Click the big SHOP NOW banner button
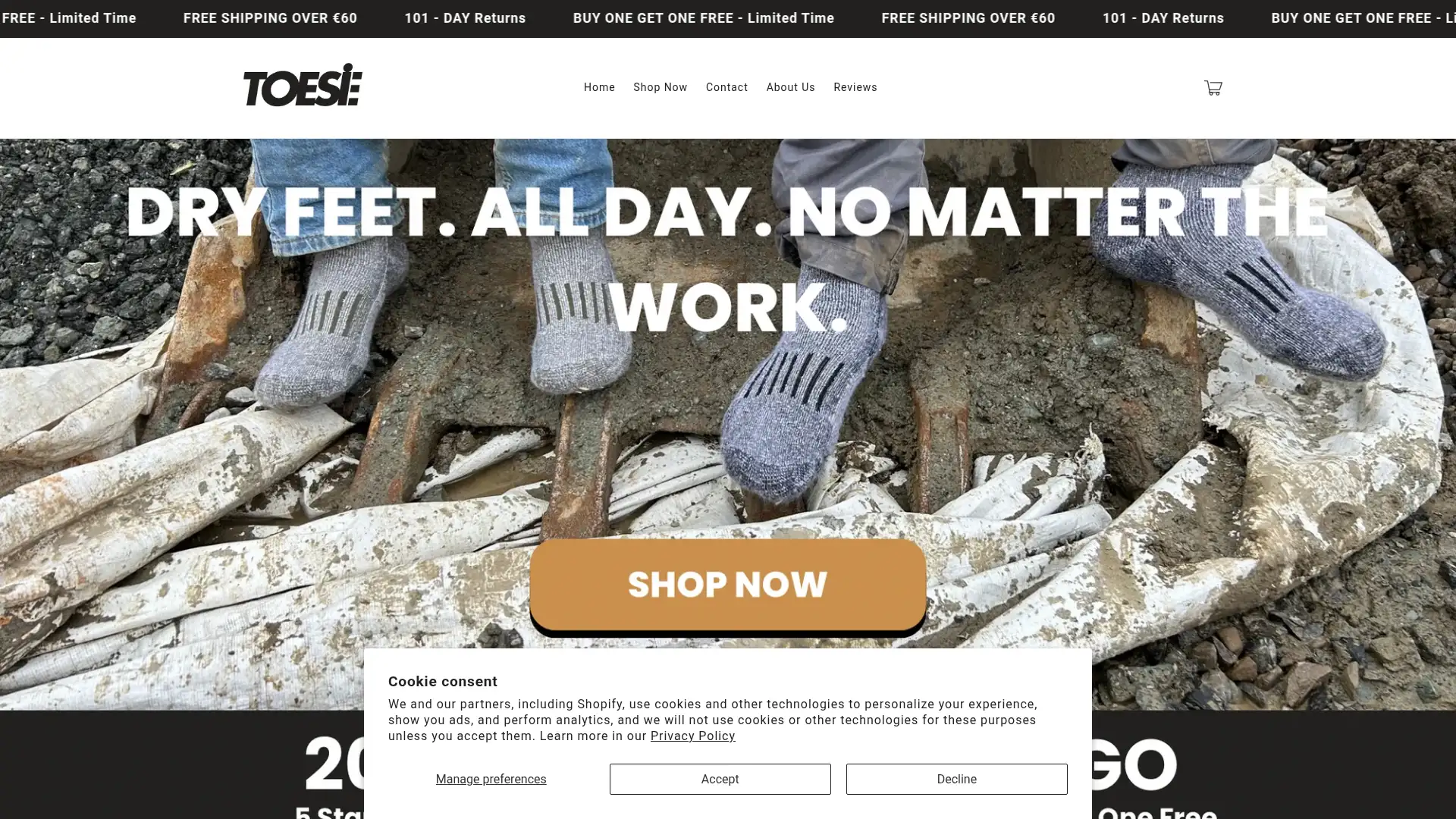 [728, 585]
